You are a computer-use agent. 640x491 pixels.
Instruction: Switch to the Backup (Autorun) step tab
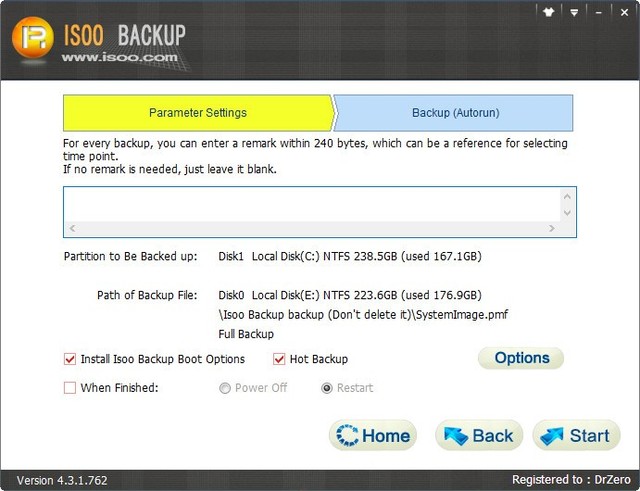click(x=453, y=113)
